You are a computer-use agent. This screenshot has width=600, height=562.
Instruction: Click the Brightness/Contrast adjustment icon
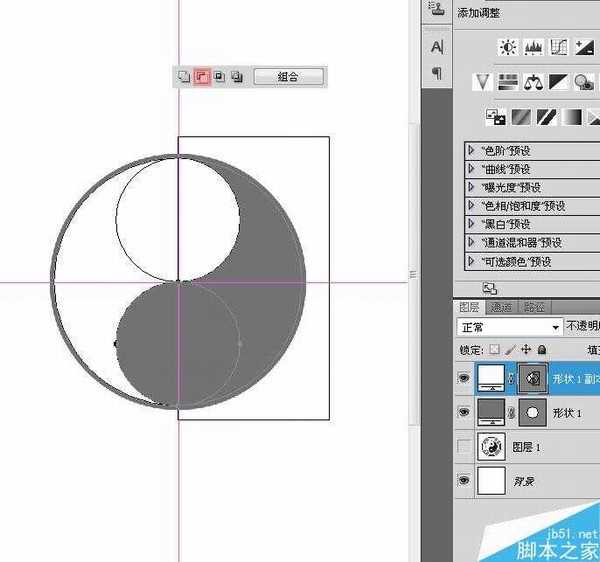click(508, 48)
